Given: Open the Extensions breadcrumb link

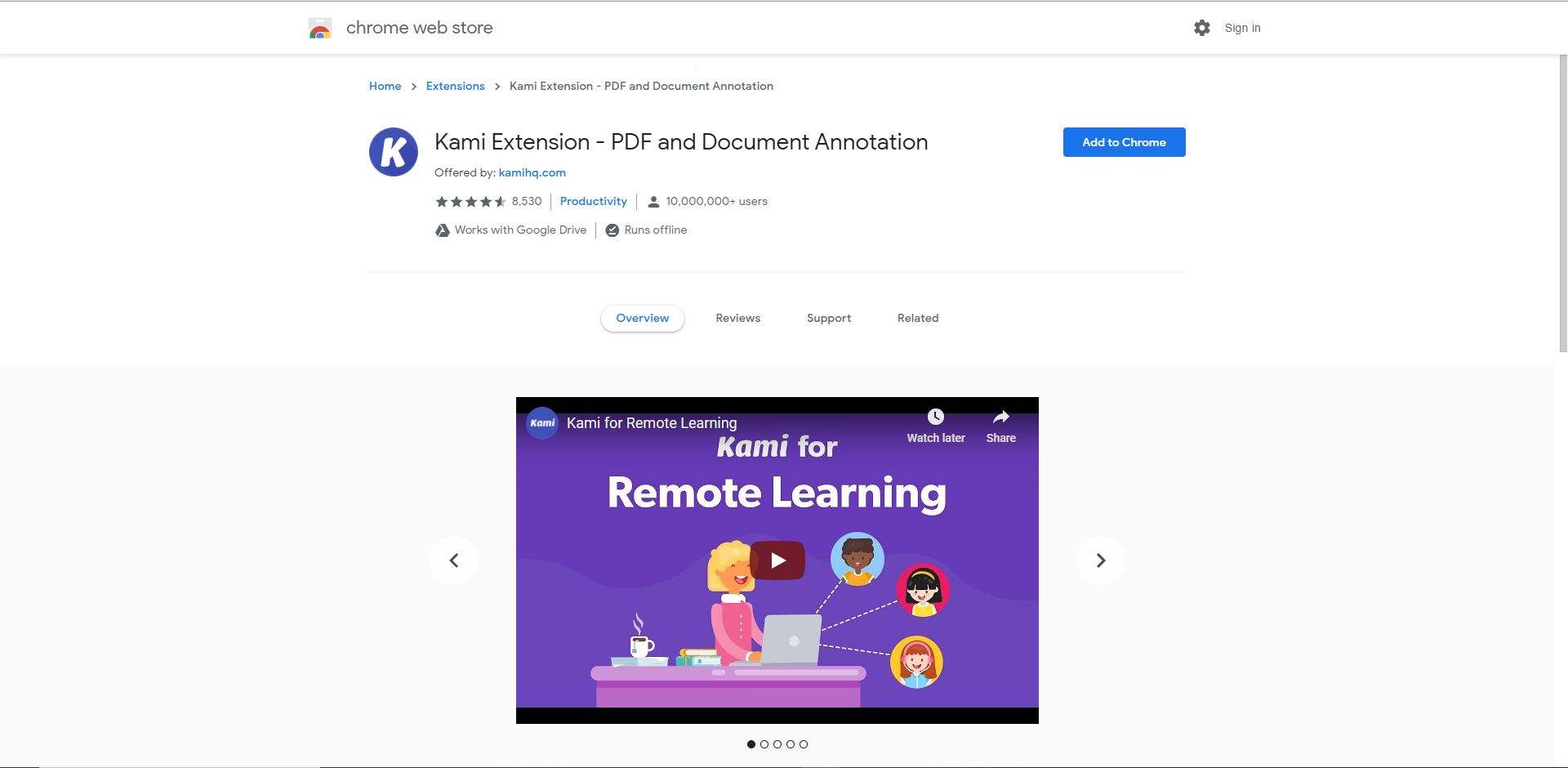Looking at the screenshot, I should point(455,86).
